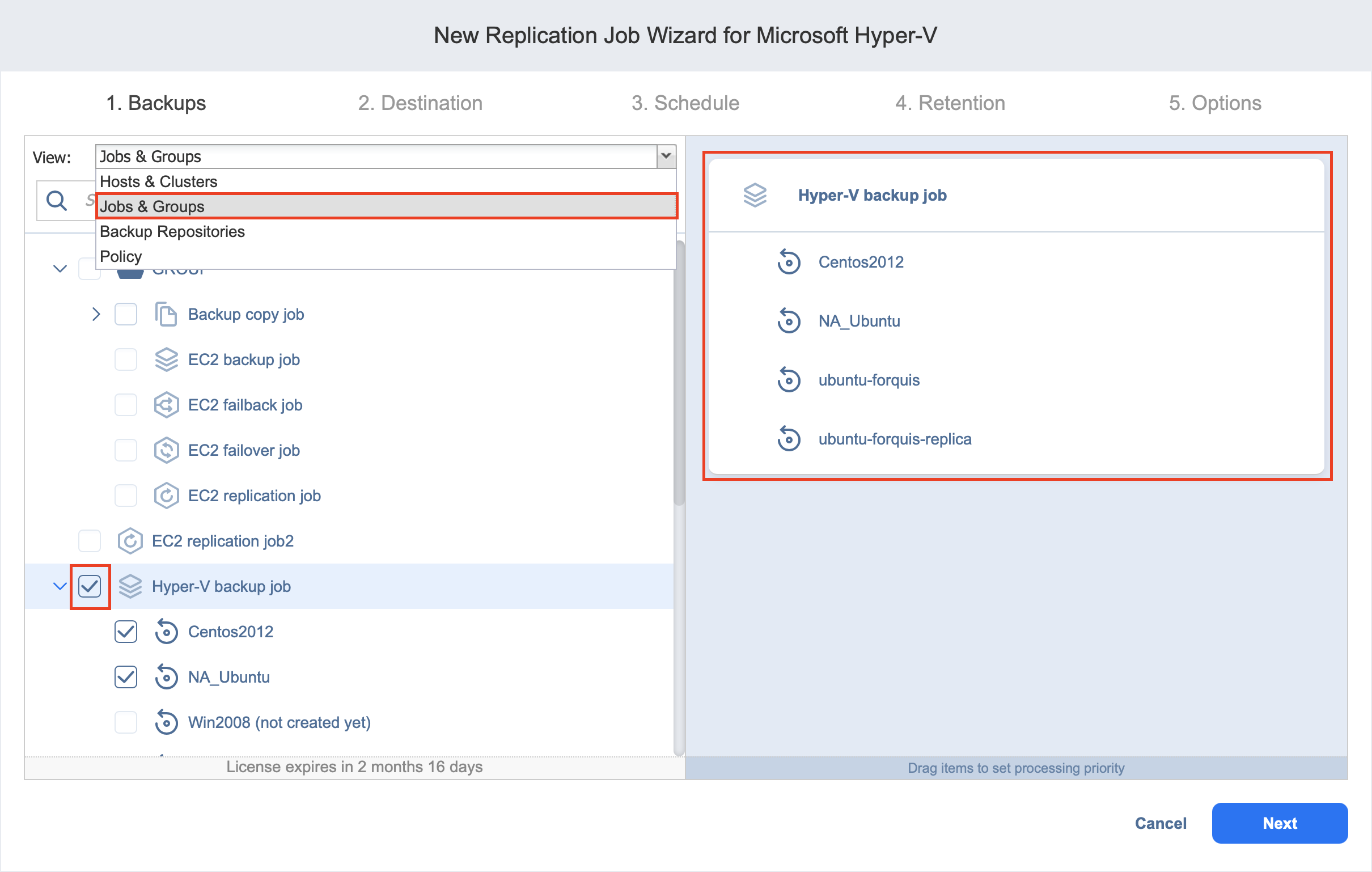This screenshot has width=1372, height=872.
Task: Uncheck the Hyper-V backup job checkbox
Action: click(90, 586)
